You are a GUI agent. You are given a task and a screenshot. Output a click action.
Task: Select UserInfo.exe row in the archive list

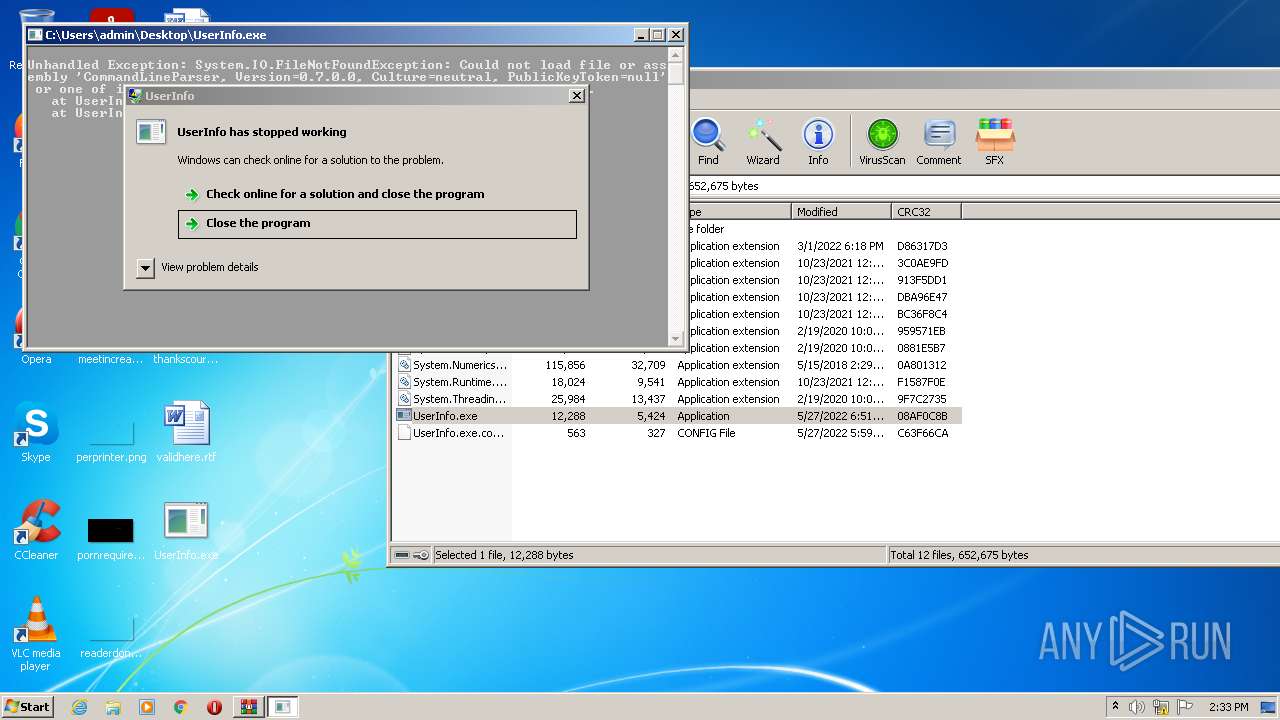pos(678,416)
